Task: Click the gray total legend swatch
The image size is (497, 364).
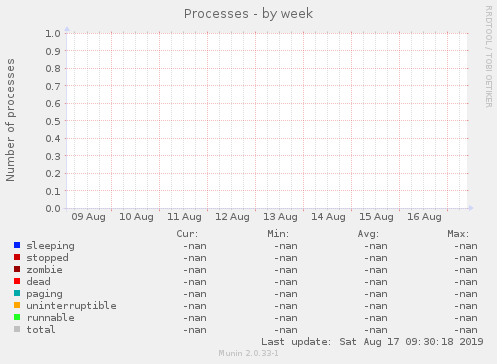Action: (17, 329)
